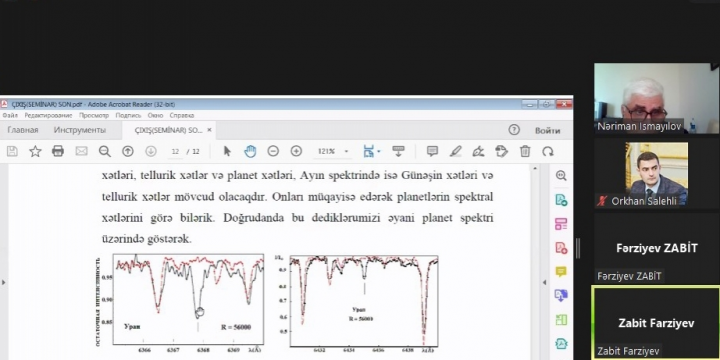The image size is (720, 360).
Task: Open the Просмотр menu
Action: pyautogui.click(x=94, y=115)
